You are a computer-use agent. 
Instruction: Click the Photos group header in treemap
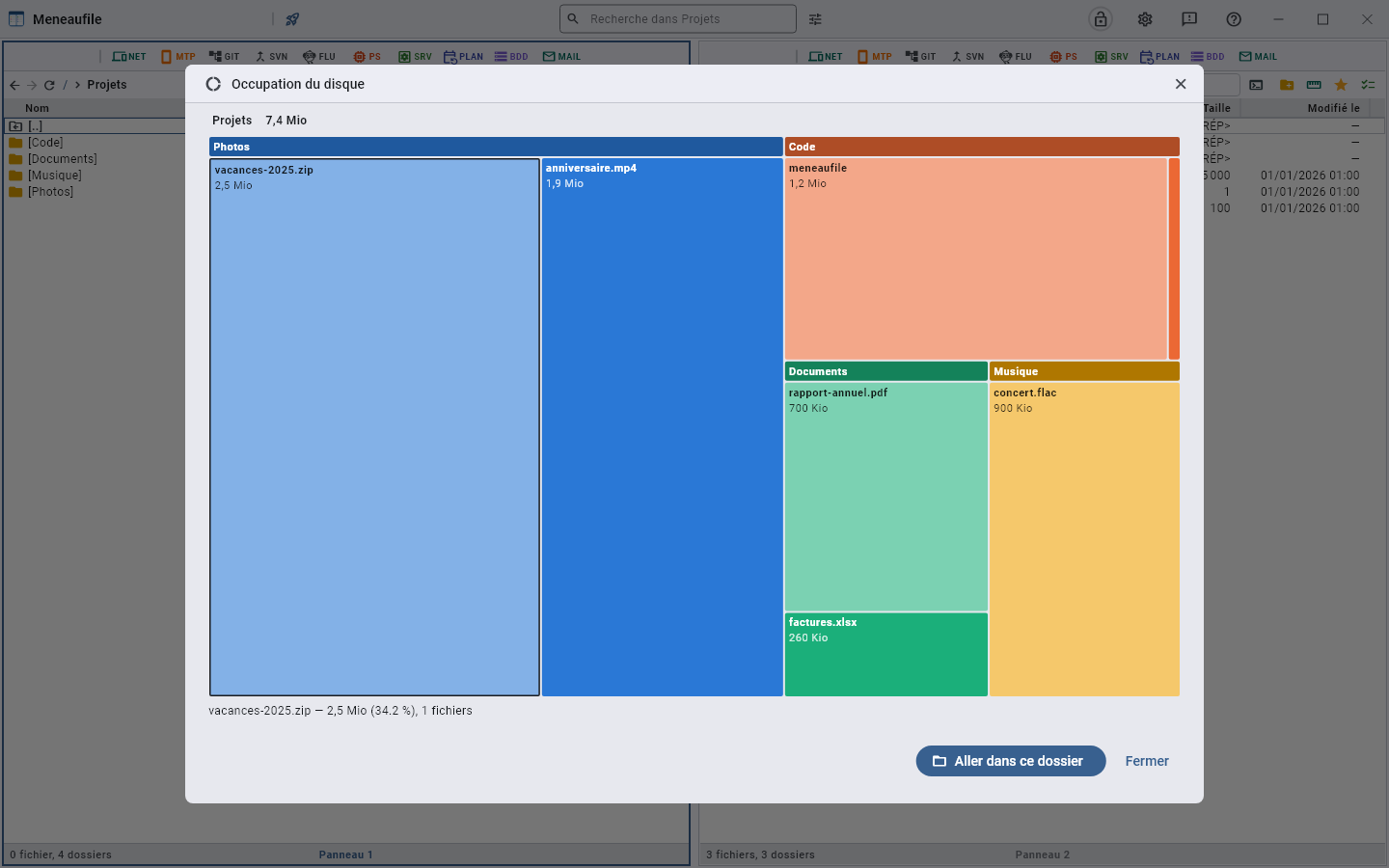tap(496, 147)
